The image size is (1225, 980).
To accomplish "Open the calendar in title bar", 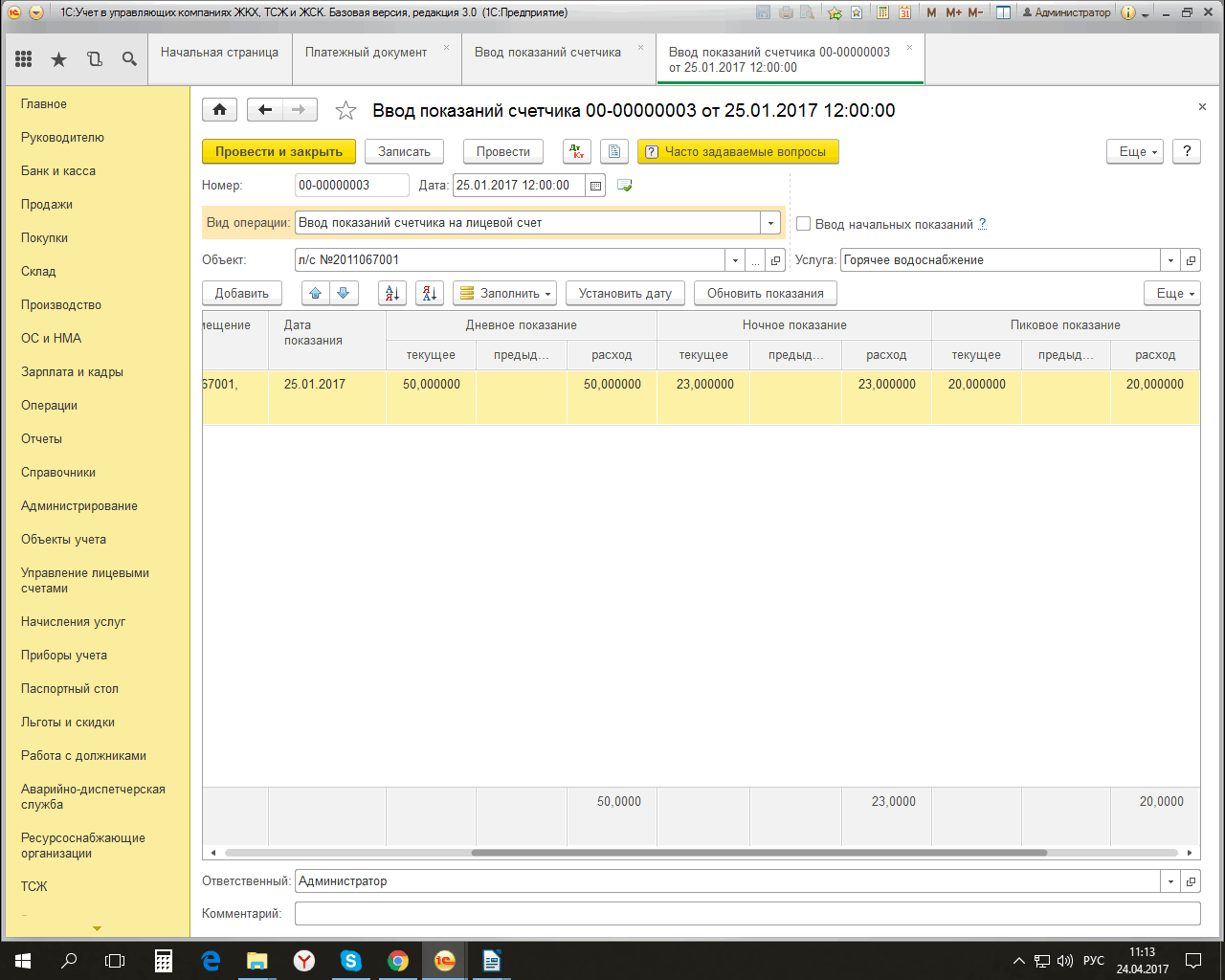I will [x=904, y=12].
